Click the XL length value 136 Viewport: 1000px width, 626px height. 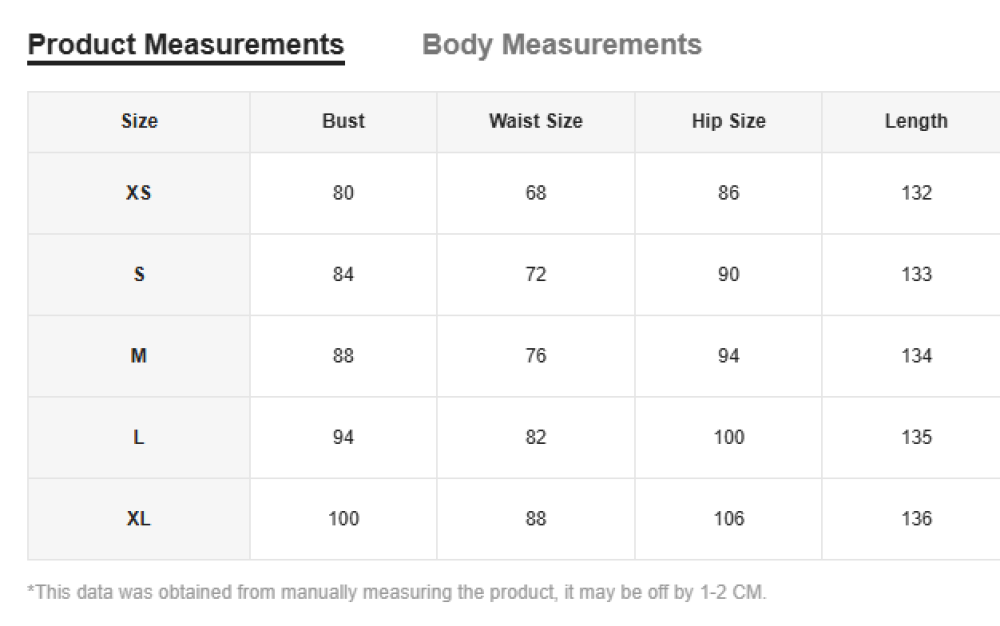[x=916, y=519]
